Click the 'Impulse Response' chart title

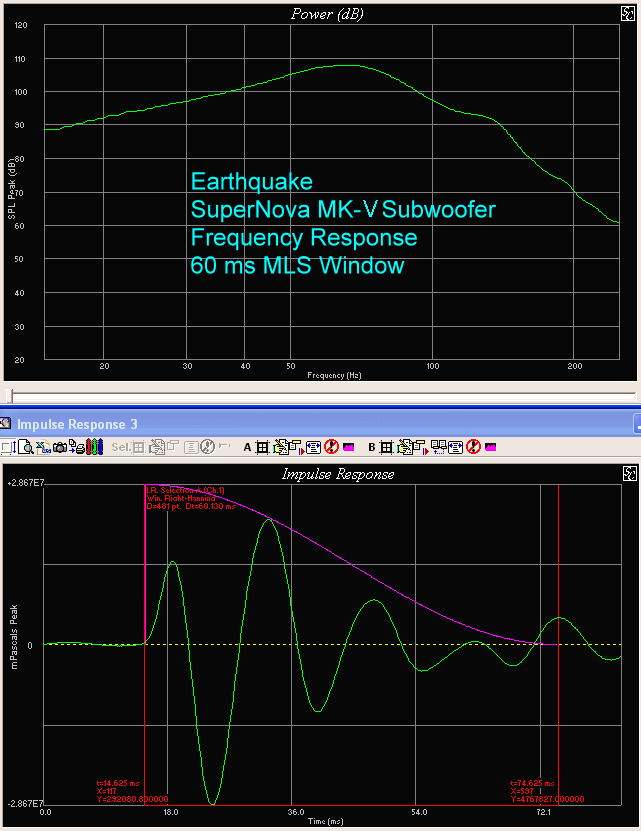(x=338, y=474)
